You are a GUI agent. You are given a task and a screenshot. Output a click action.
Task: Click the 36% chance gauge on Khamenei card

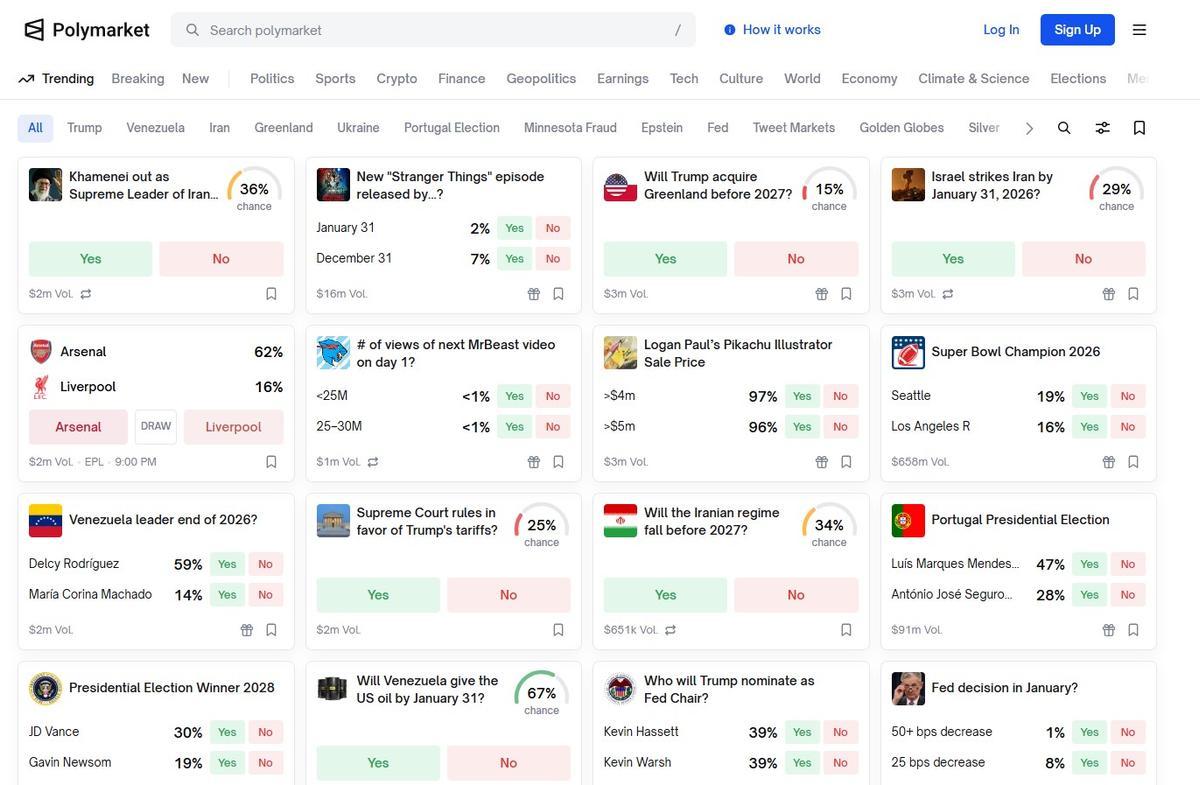pyautogui.click(x=254, y=190)
